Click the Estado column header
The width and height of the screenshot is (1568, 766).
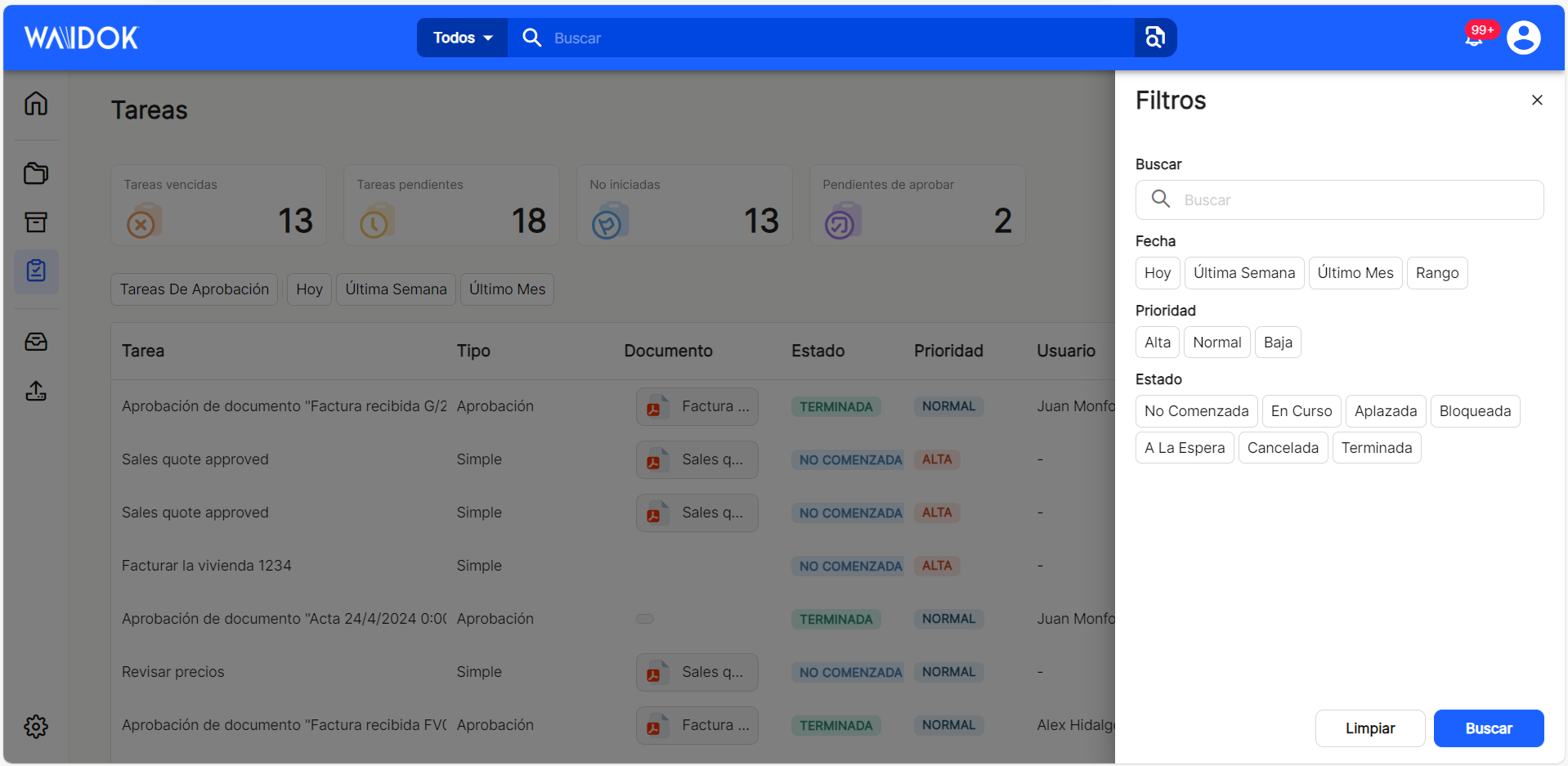pos(818,351)
